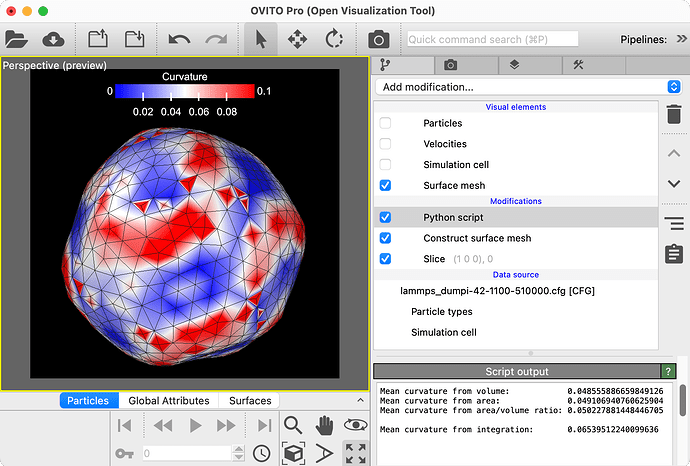Viewport: 690px width, 466px height.
Task: Select the arrow selection mode tool
Action: pyautogui.click(x=261, y=39)
